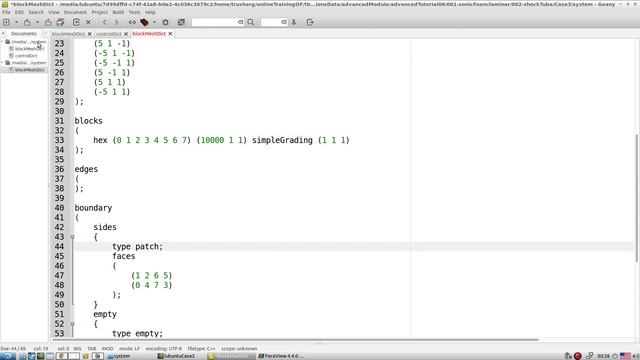Click the Save file toolbar icon
This screenshot has width=640, height=360.
point(48,22)
